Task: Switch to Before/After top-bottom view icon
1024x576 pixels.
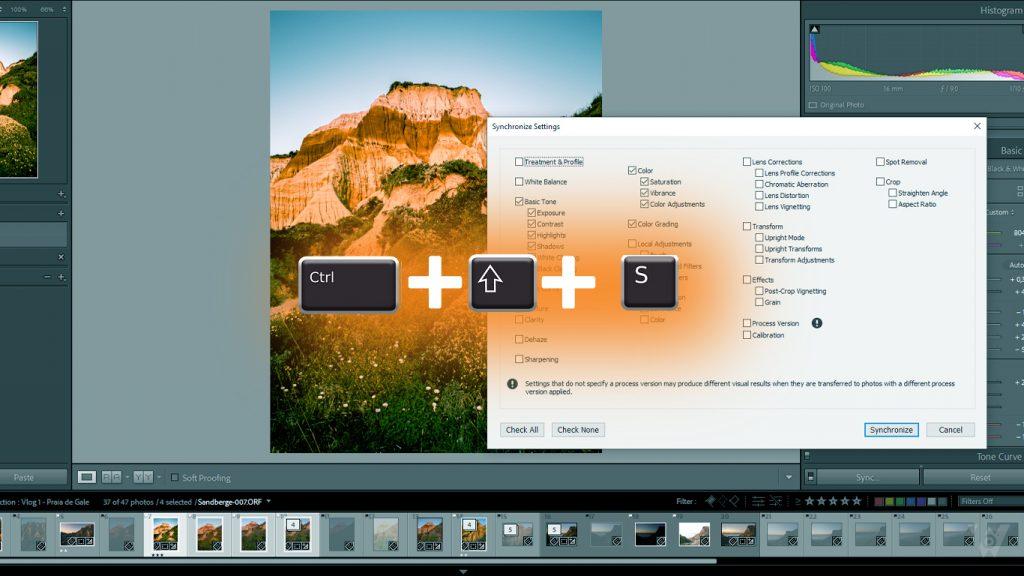Action: point(143,477)
